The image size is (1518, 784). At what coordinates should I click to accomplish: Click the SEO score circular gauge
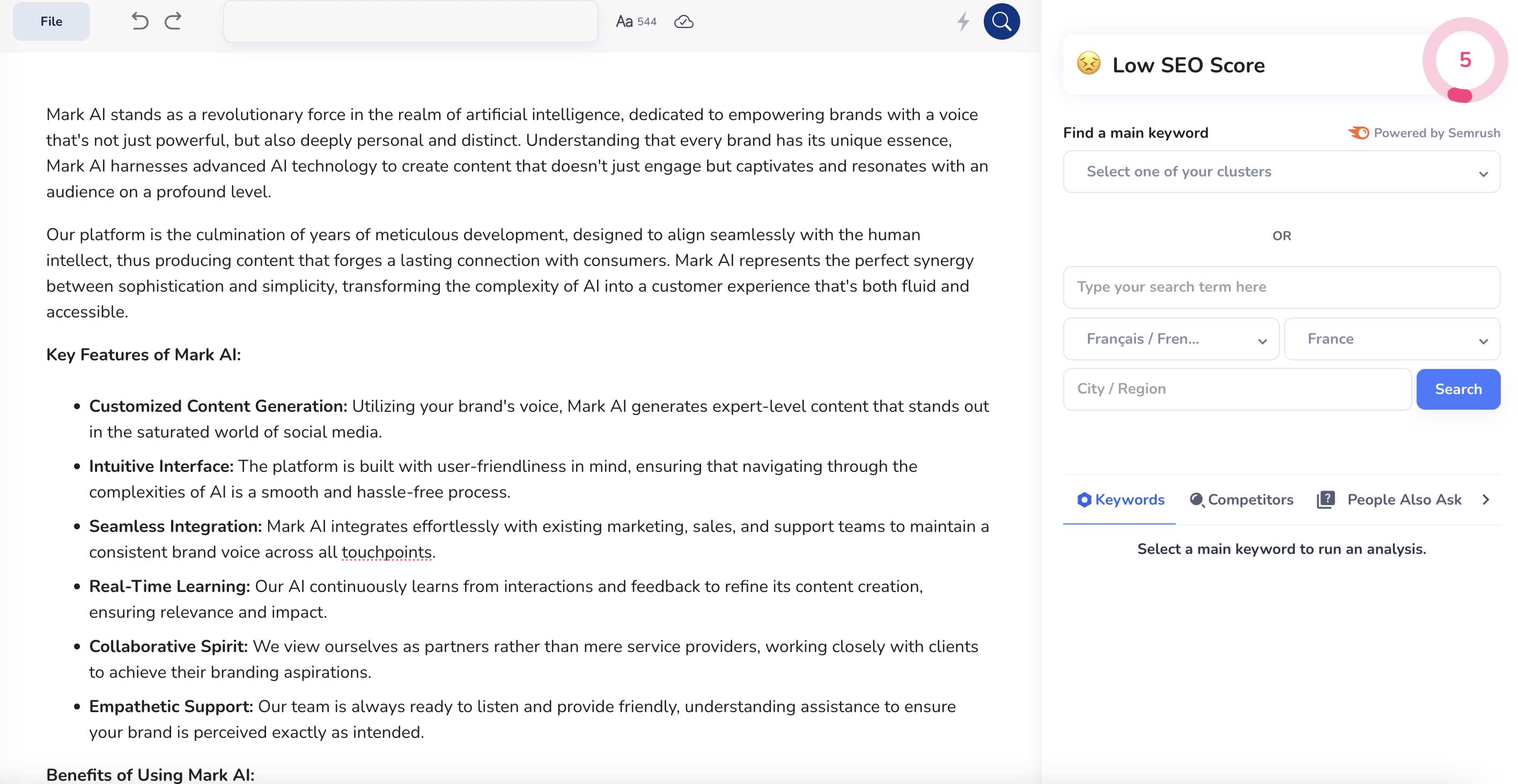click(1464, 60)
